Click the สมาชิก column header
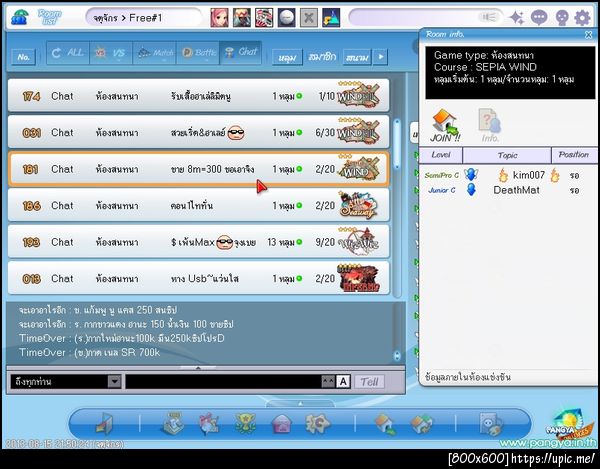The width and height of the screenshot is (600, 469). tap(322, 57)
